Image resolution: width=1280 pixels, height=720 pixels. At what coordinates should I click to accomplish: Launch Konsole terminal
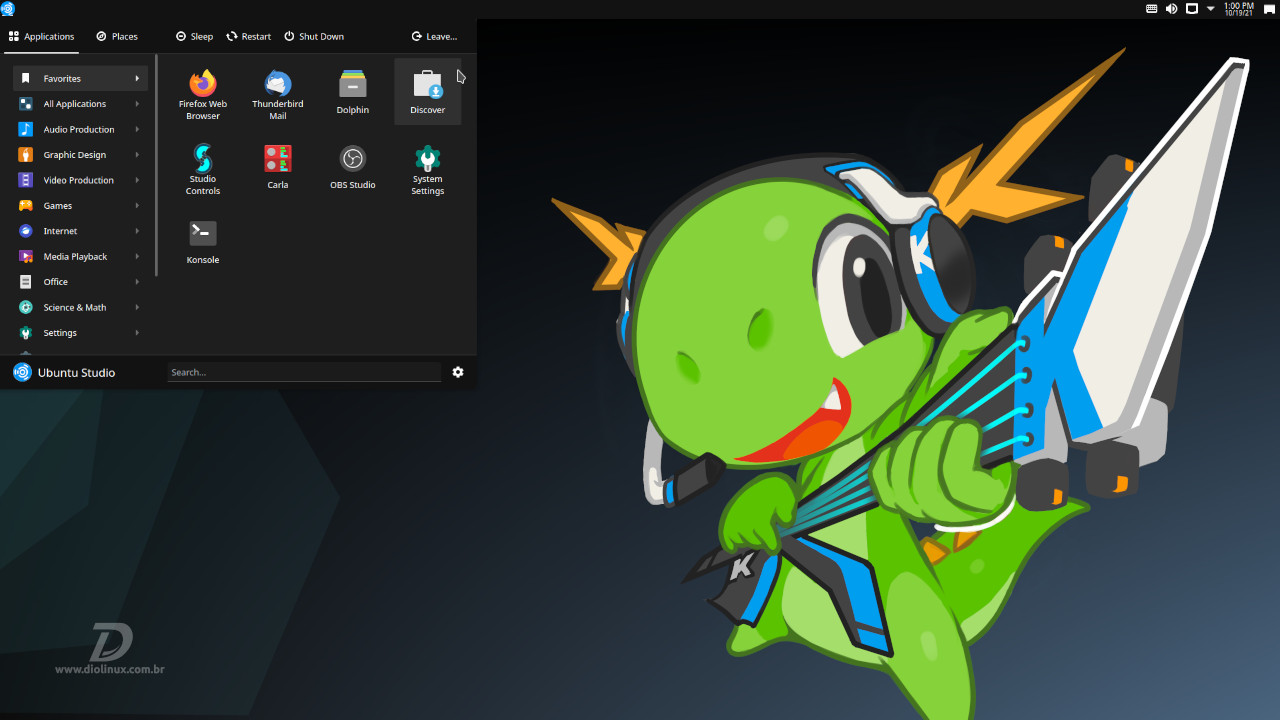[x=203, y=242]
